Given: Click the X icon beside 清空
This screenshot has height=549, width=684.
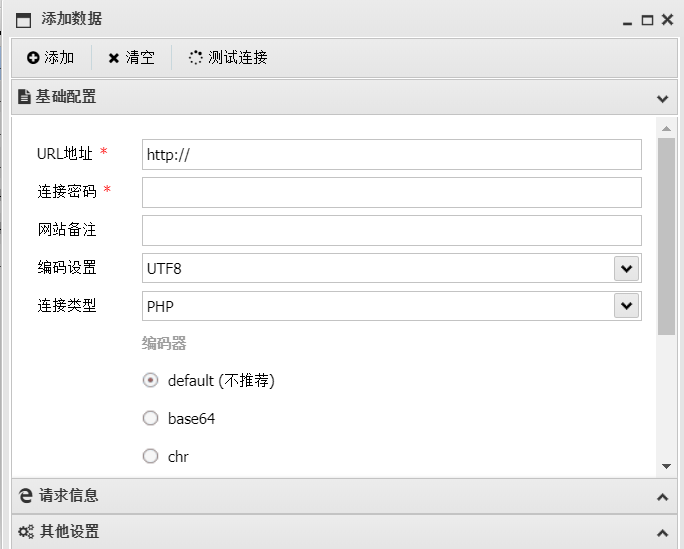Looking at the screenshot, I should coord(113,58).
